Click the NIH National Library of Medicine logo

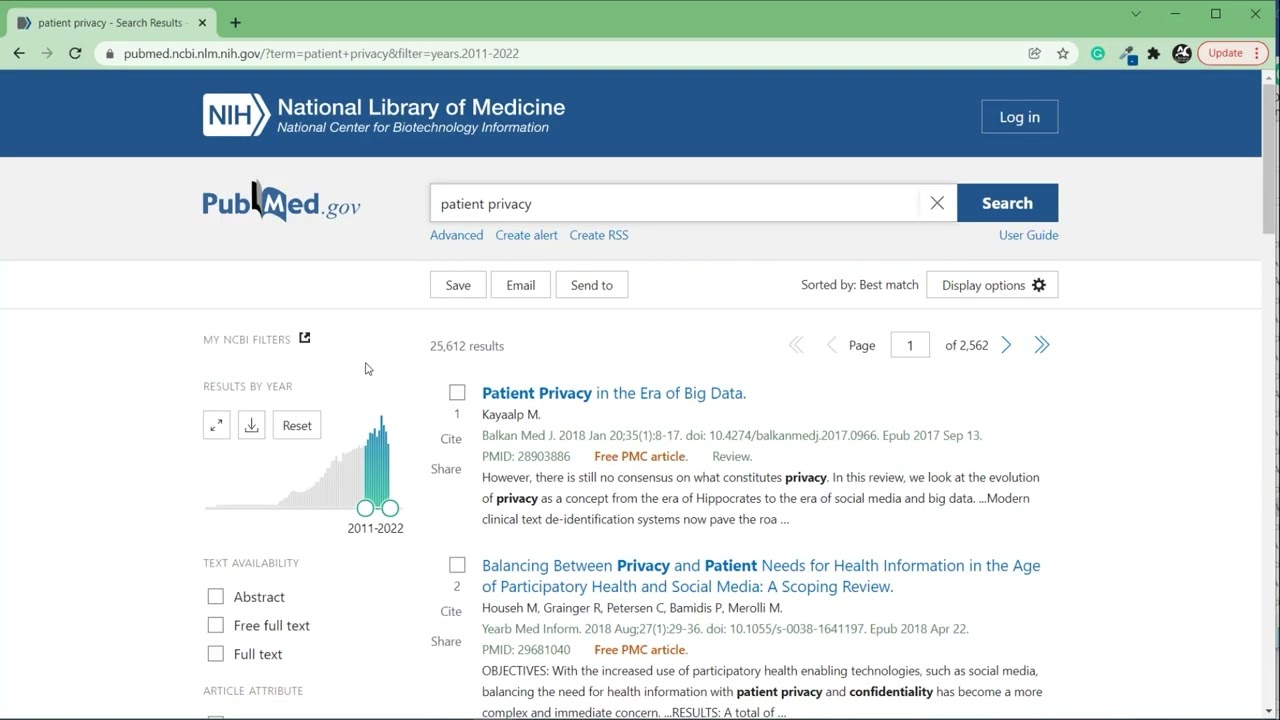pyautogui.click(x=384, y=115)
